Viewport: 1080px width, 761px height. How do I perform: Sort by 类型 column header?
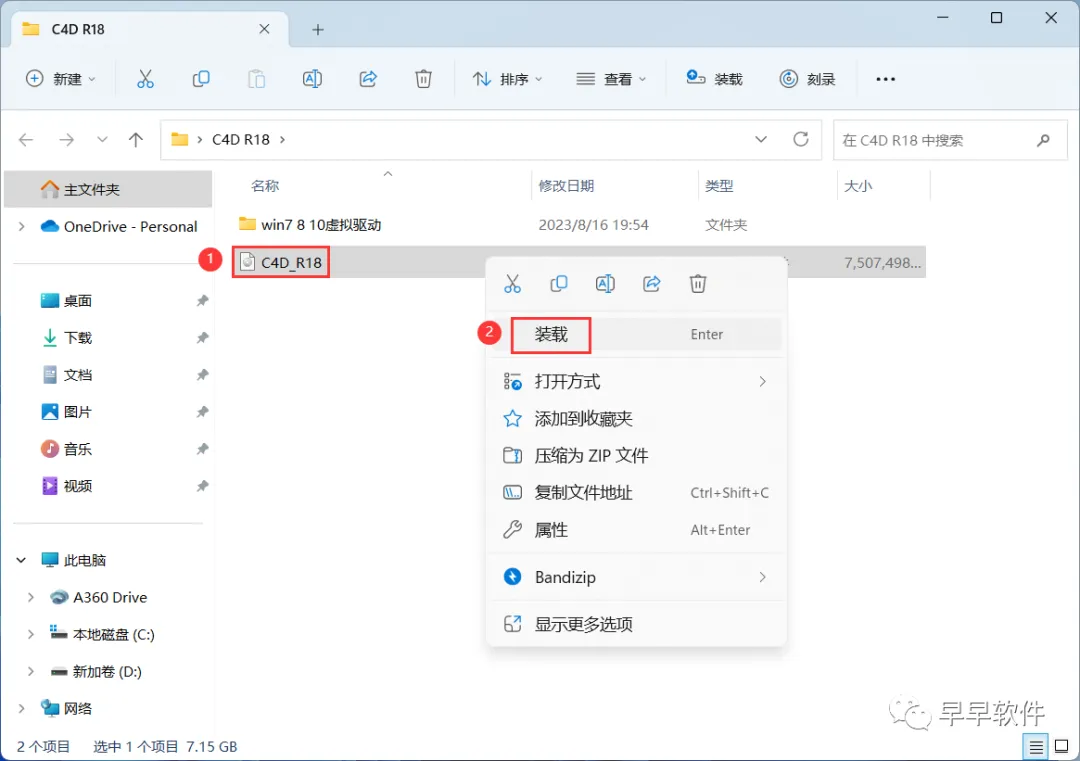(719, 186)
